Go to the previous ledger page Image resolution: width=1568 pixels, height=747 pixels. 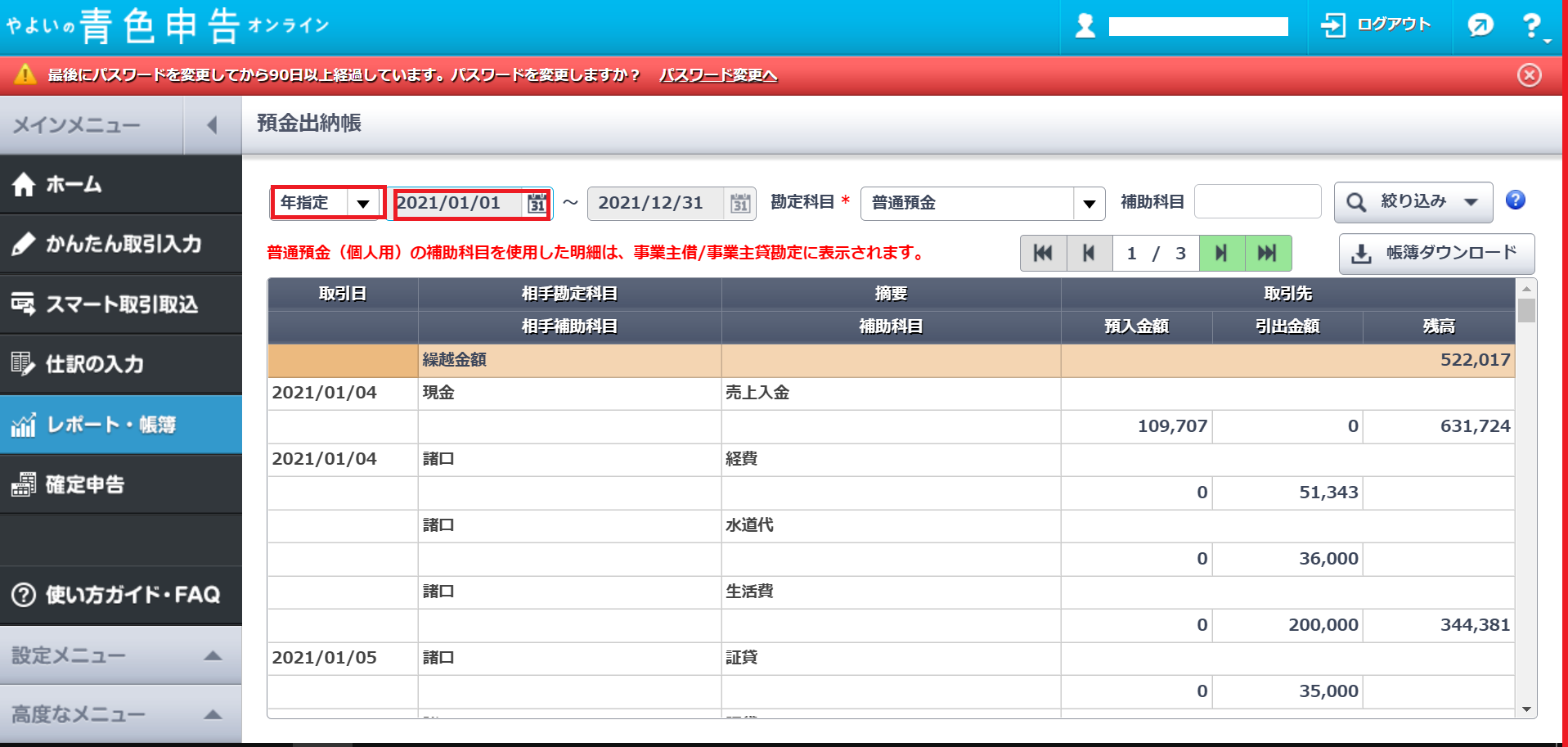click(1089, 254)
